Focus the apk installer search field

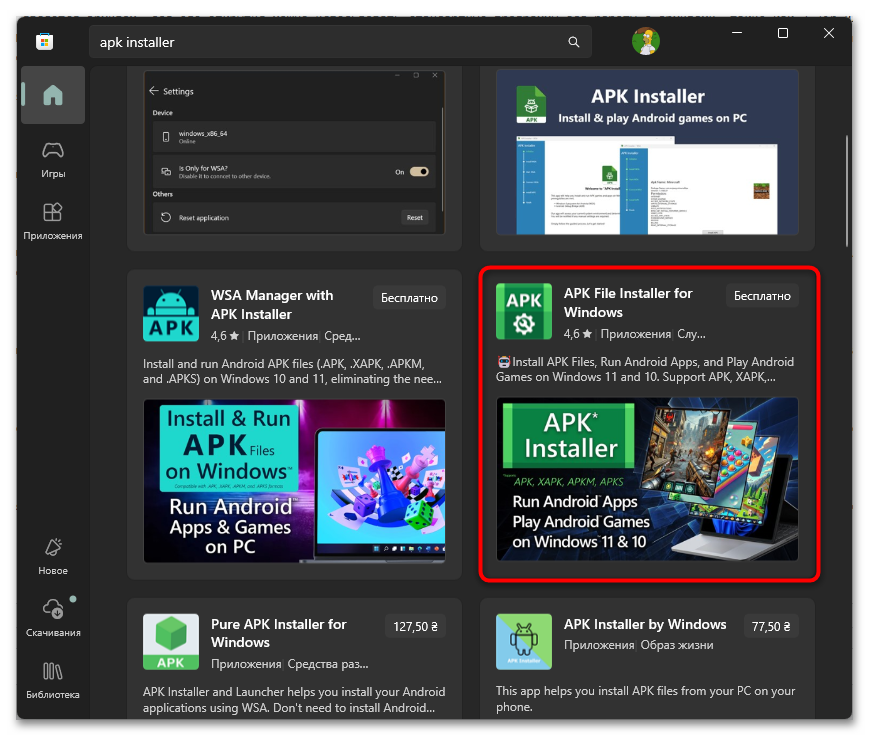point(340,42)
